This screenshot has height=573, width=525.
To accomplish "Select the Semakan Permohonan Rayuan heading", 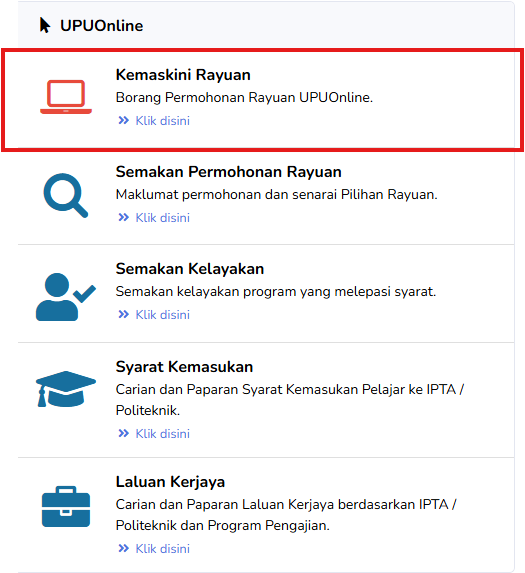I will [x=229, y=172].
